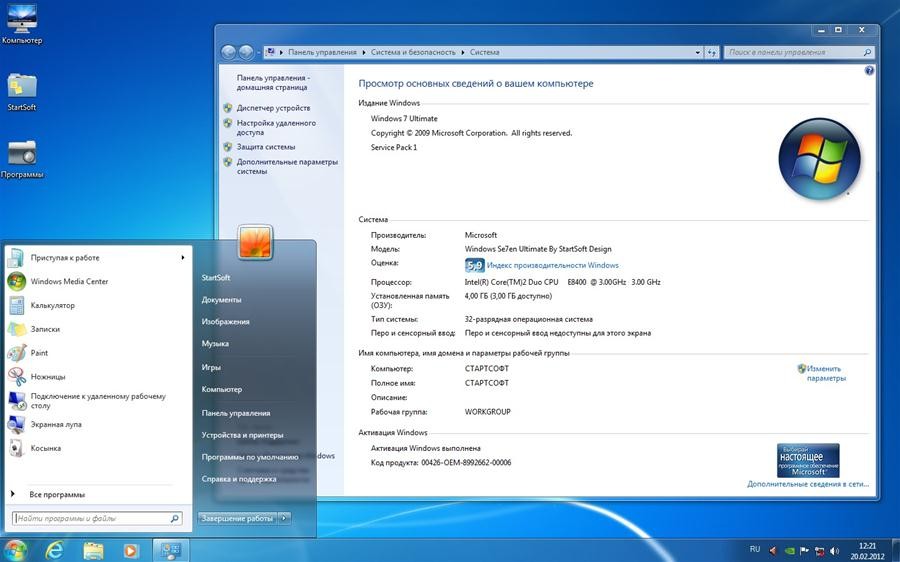Open Internet Explorer from taskbar
900x562 pixels.
[x=55, y=551]
